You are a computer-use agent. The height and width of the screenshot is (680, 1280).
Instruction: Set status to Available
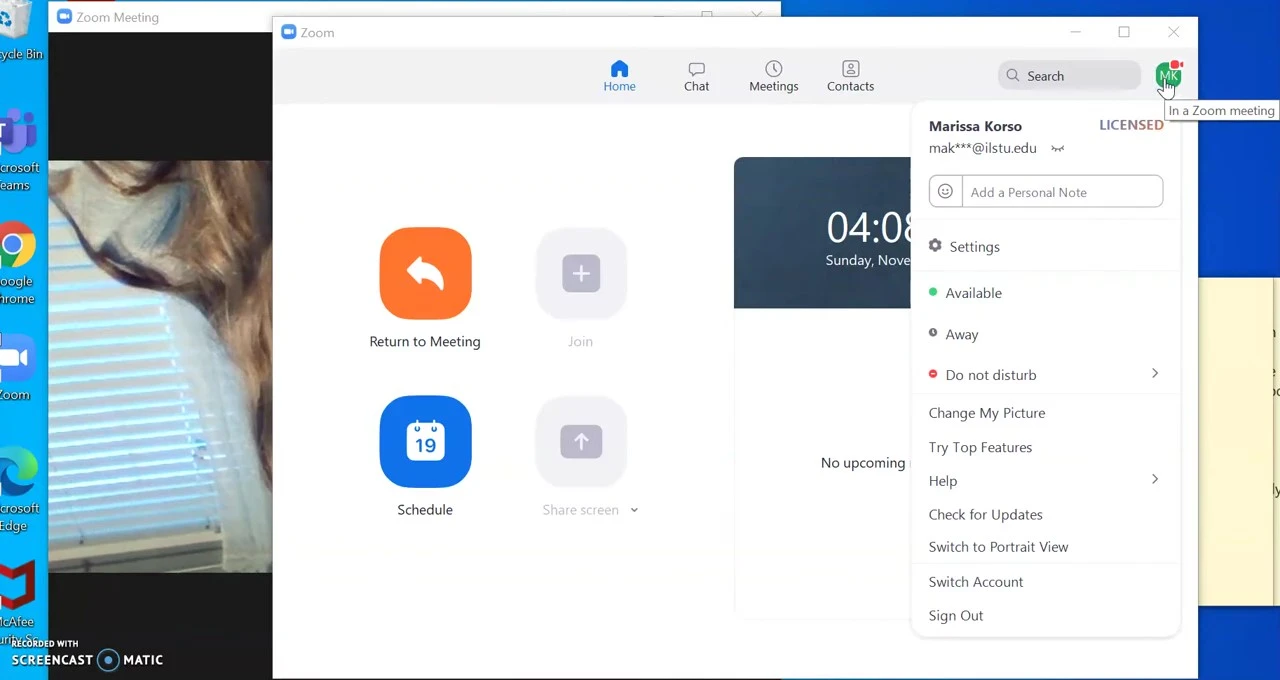coord(972,293)
